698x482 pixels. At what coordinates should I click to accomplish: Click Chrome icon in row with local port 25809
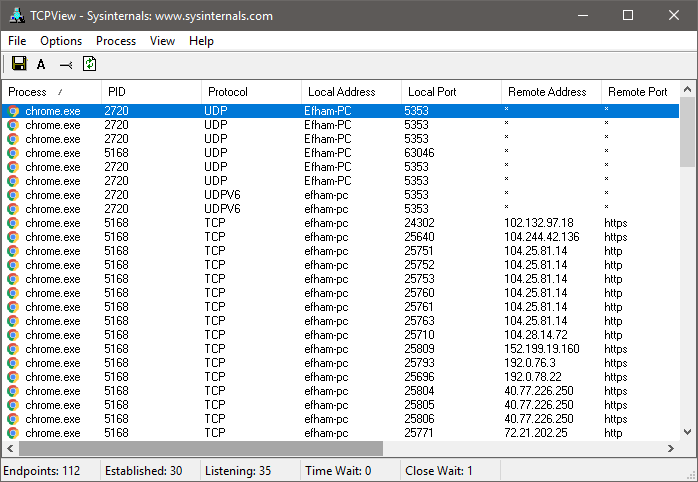(x=13, y=349)
